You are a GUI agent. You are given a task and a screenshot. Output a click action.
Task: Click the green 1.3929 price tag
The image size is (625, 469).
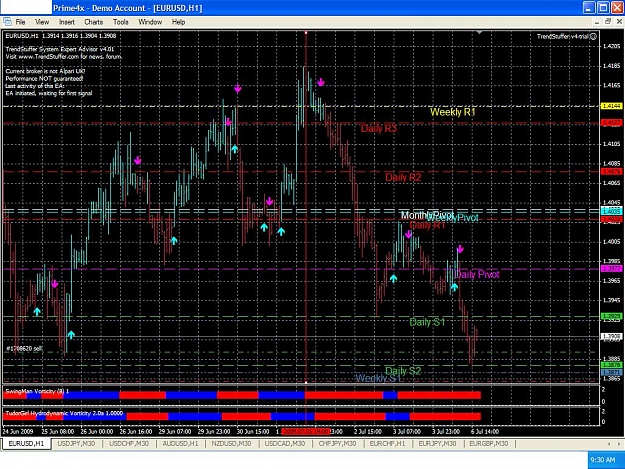pyautogui.click(x=611, y=316)
